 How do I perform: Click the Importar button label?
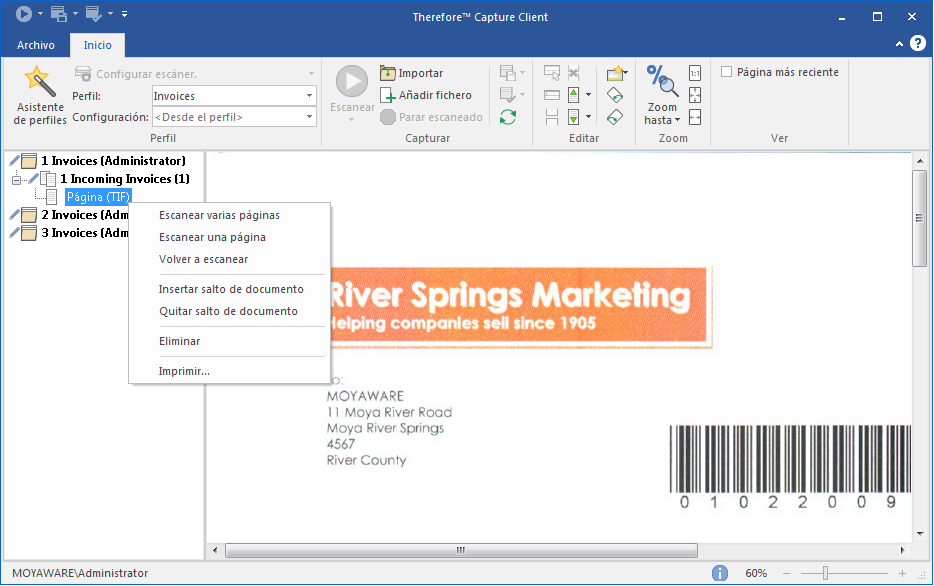[x=421, y=73]
